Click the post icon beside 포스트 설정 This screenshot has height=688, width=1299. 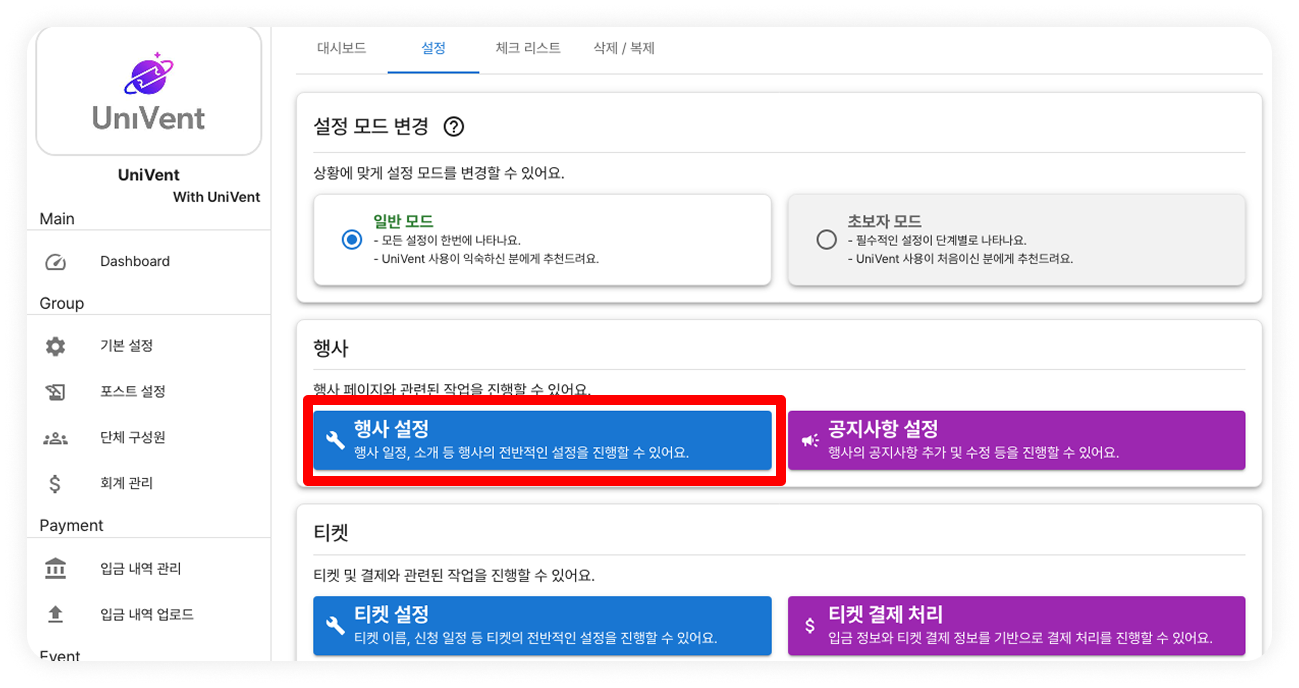(55, 392)
